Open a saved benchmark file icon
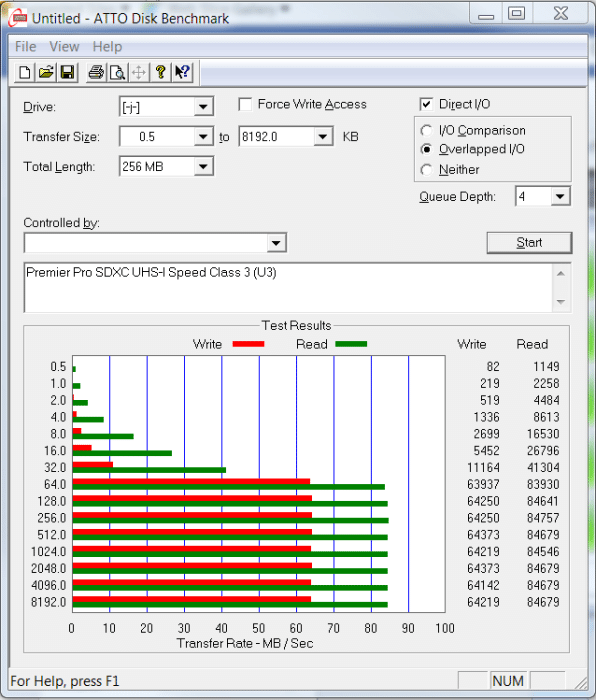This screenshot has width=596, height=700. [x=46, y=72]
